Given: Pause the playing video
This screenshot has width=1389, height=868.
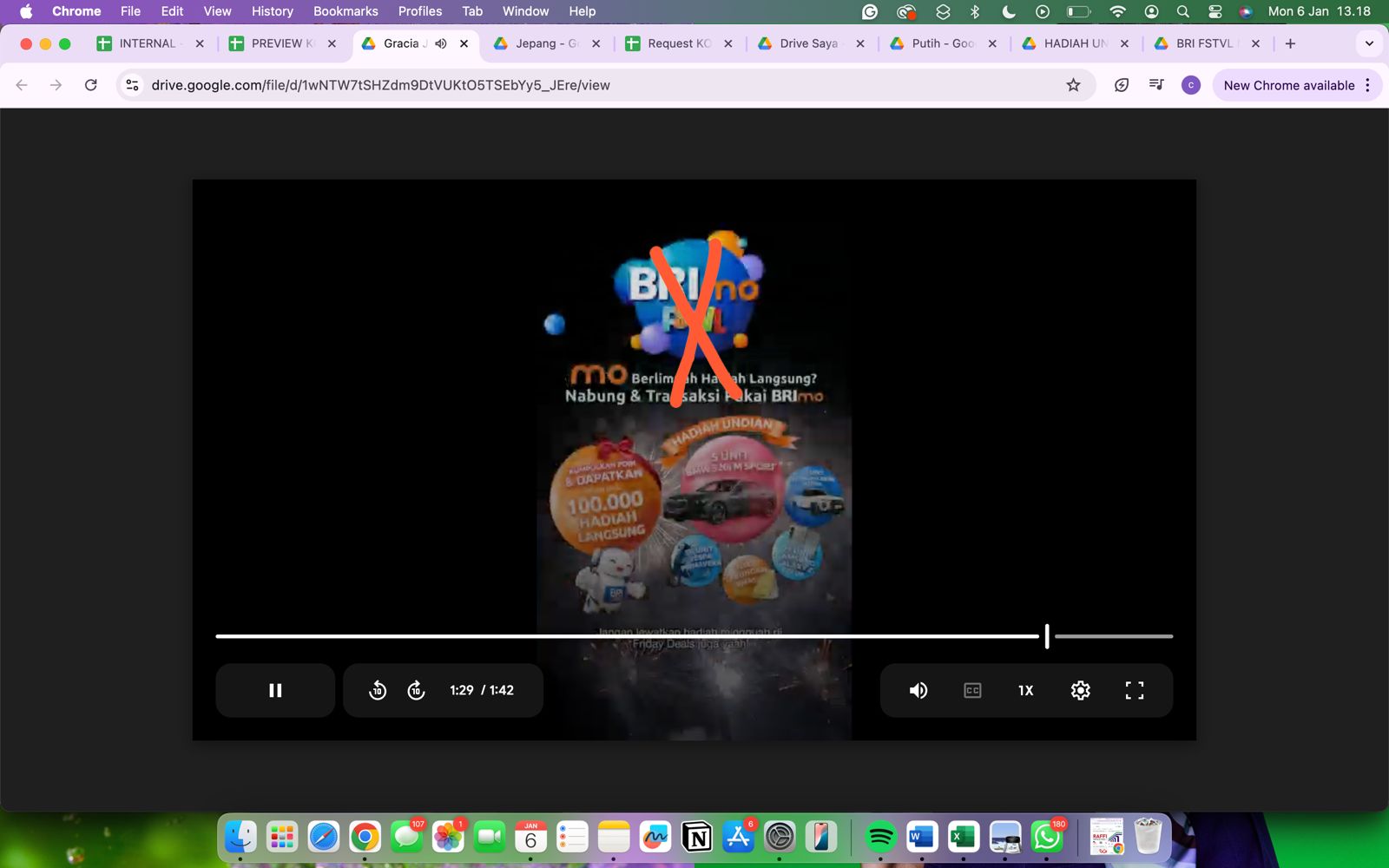Looking at the screenshot, I should click(x=275, y=690).
